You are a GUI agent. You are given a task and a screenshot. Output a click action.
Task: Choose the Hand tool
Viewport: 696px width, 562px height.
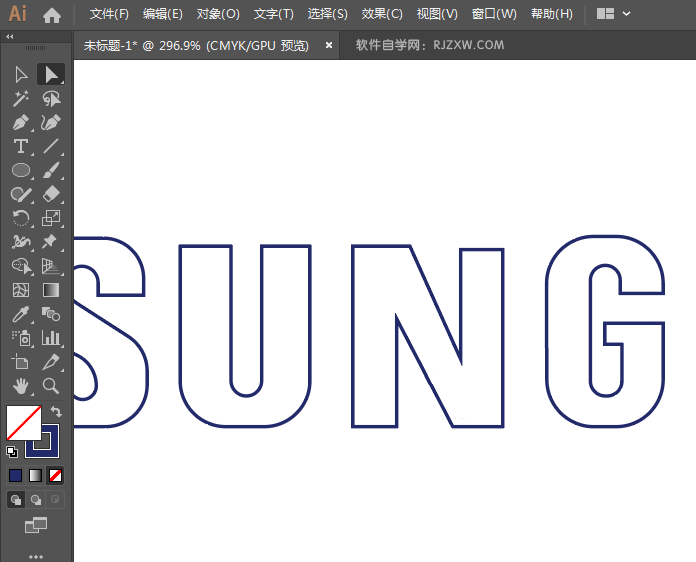(21, 386)
